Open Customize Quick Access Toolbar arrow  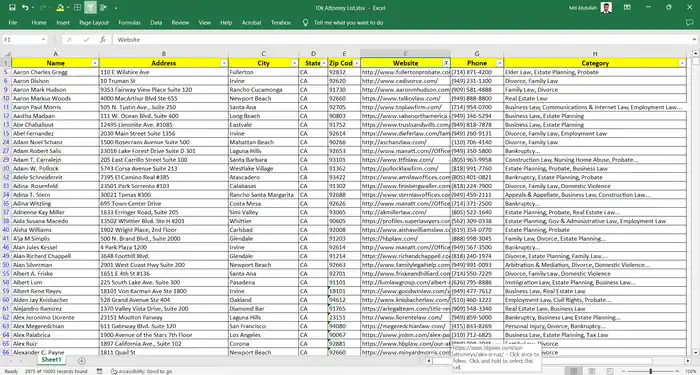coord(116,8)
